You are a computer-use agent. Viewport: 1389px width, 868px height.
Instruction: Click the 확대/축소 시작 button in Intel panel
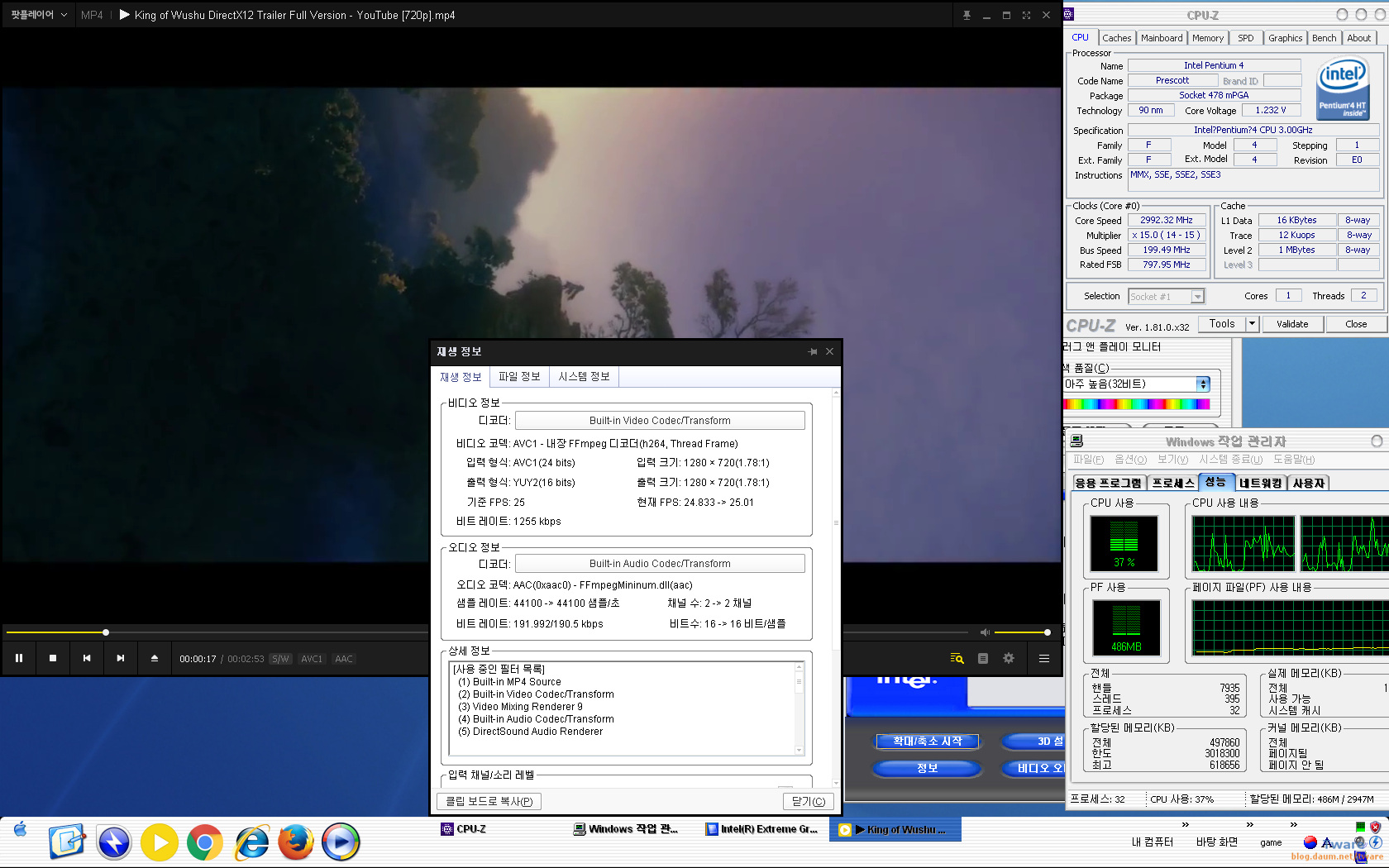tap(928, 742)
